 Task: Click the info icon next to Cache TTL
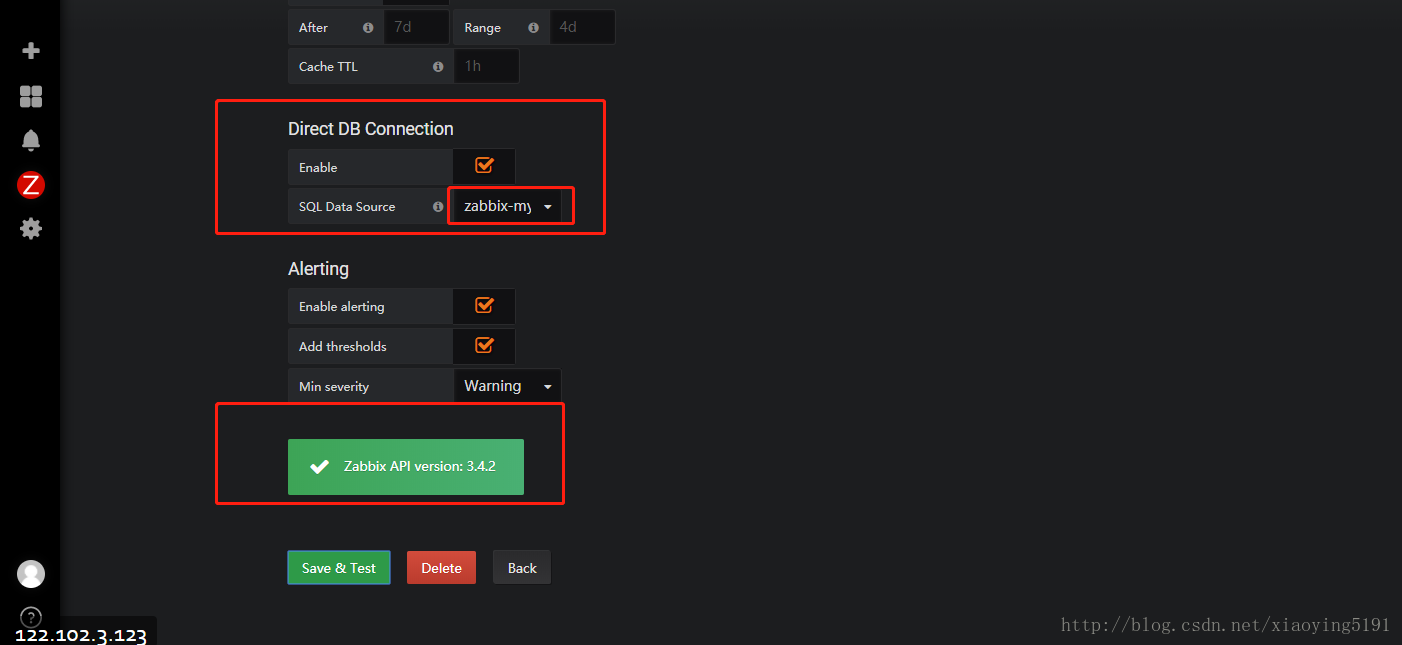438,66
